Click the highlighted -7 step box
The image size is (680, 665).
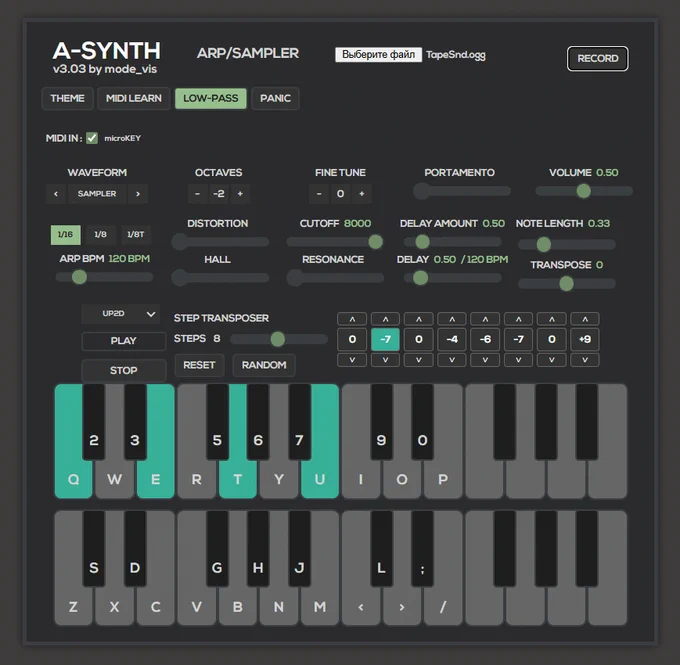[x=386, y=339]
